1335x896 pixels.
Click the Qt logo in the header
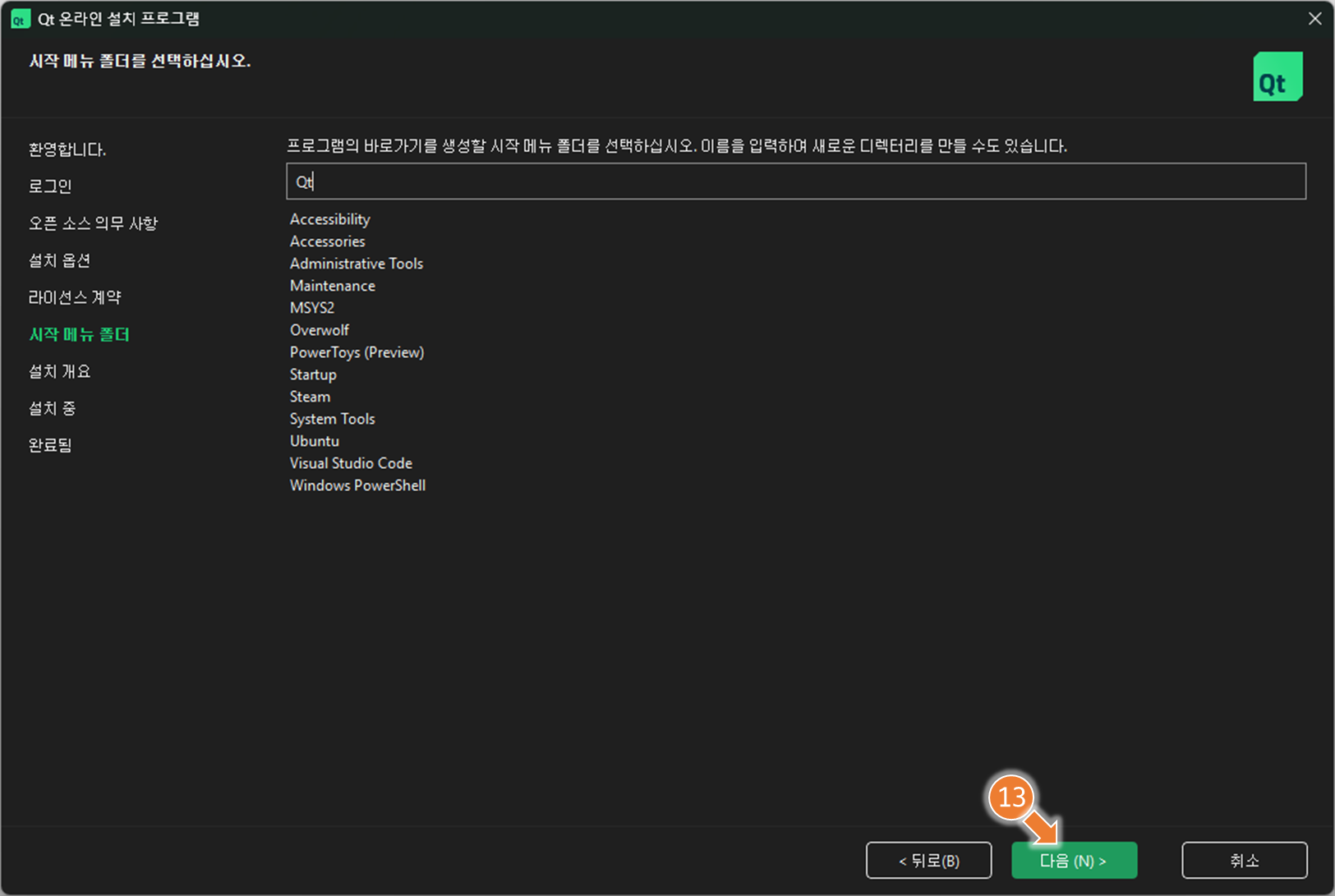pos(1277,76)
